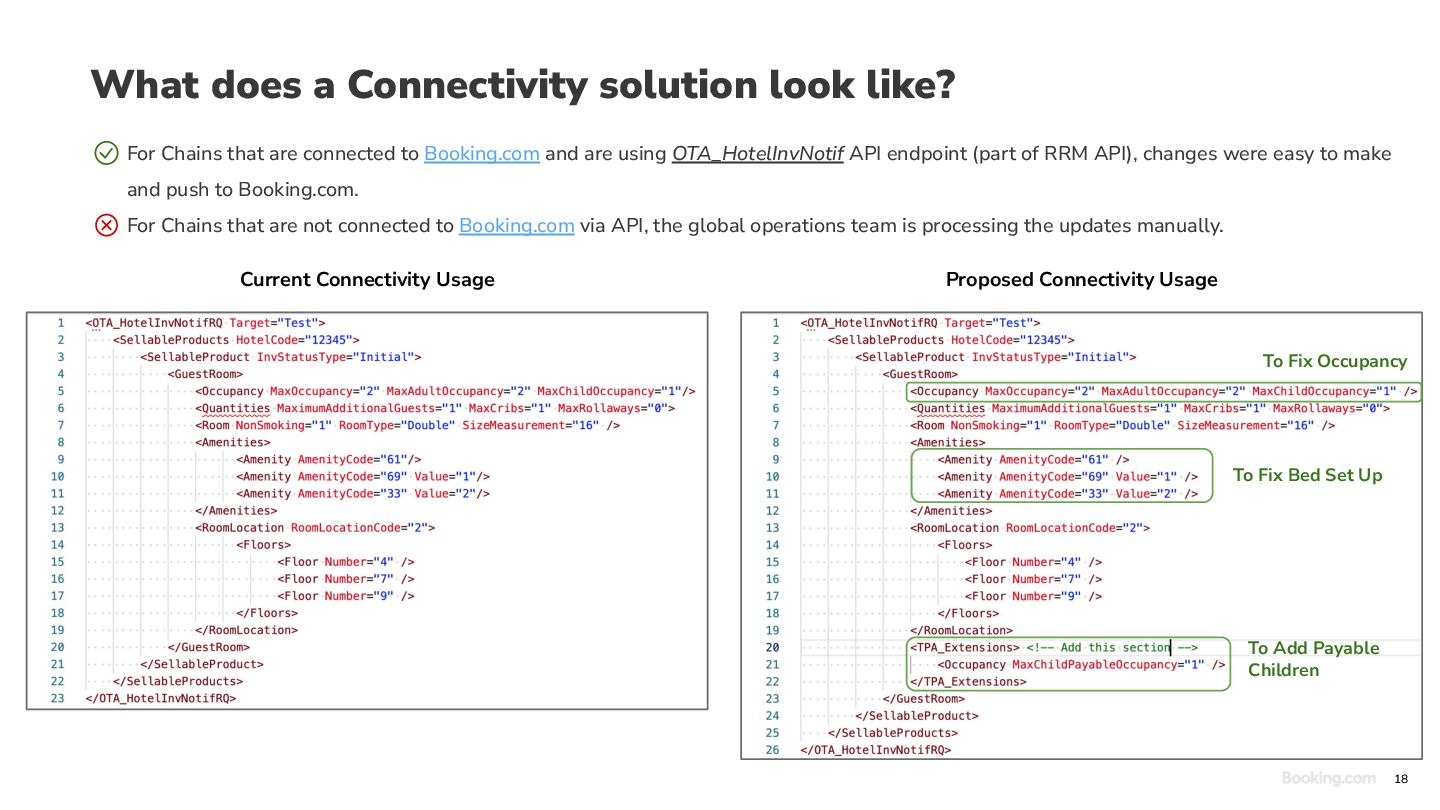Screen dimensions: 1440x810
Task: Click the closing /GuestRoom tag on line 23 of the Proposed panel
Action: coord(924,698)
